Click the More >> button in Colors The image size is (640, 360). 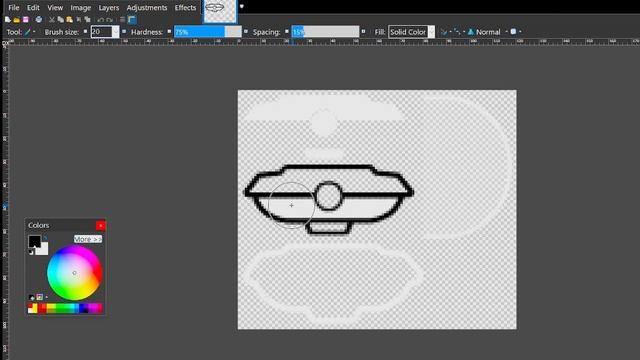(88, 239)
